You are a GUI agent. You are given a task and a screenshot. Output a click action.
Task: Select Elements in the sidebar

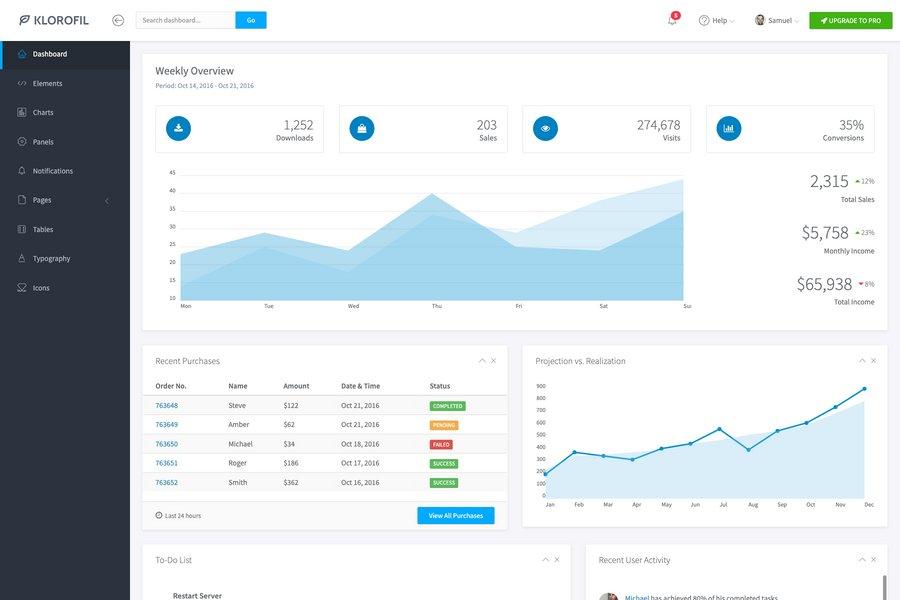(x=46, y=80)
